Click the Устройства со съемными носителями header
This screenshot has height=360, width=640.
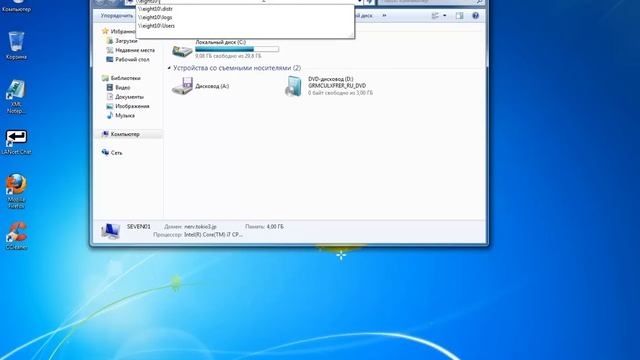[237, 68]
